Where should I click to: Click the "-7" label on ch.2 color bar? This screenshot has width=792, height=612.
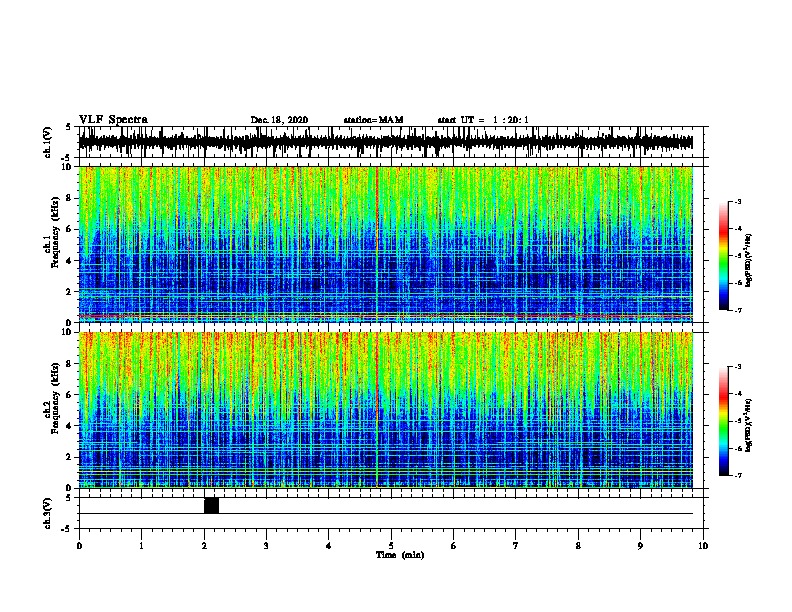tap(738, 476)
